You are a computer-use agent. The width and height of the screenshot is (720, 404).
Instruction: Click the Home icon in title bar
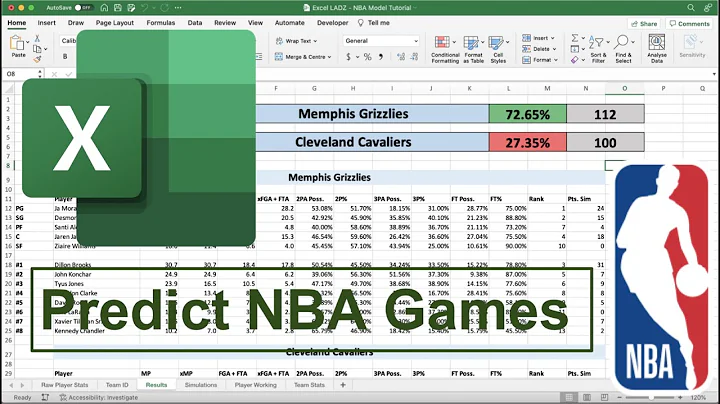tap(104, 8)
